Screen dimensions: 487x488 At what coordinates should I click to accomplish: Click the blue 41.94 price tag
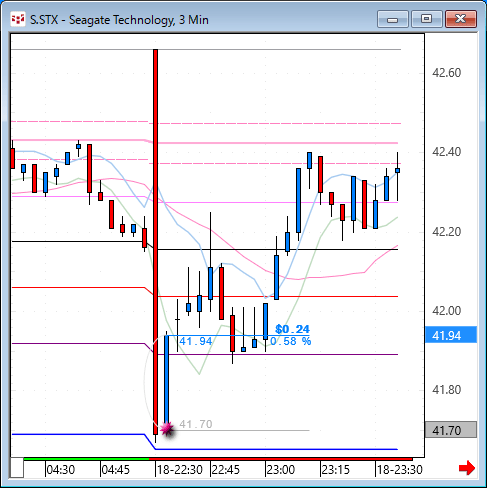451,335
